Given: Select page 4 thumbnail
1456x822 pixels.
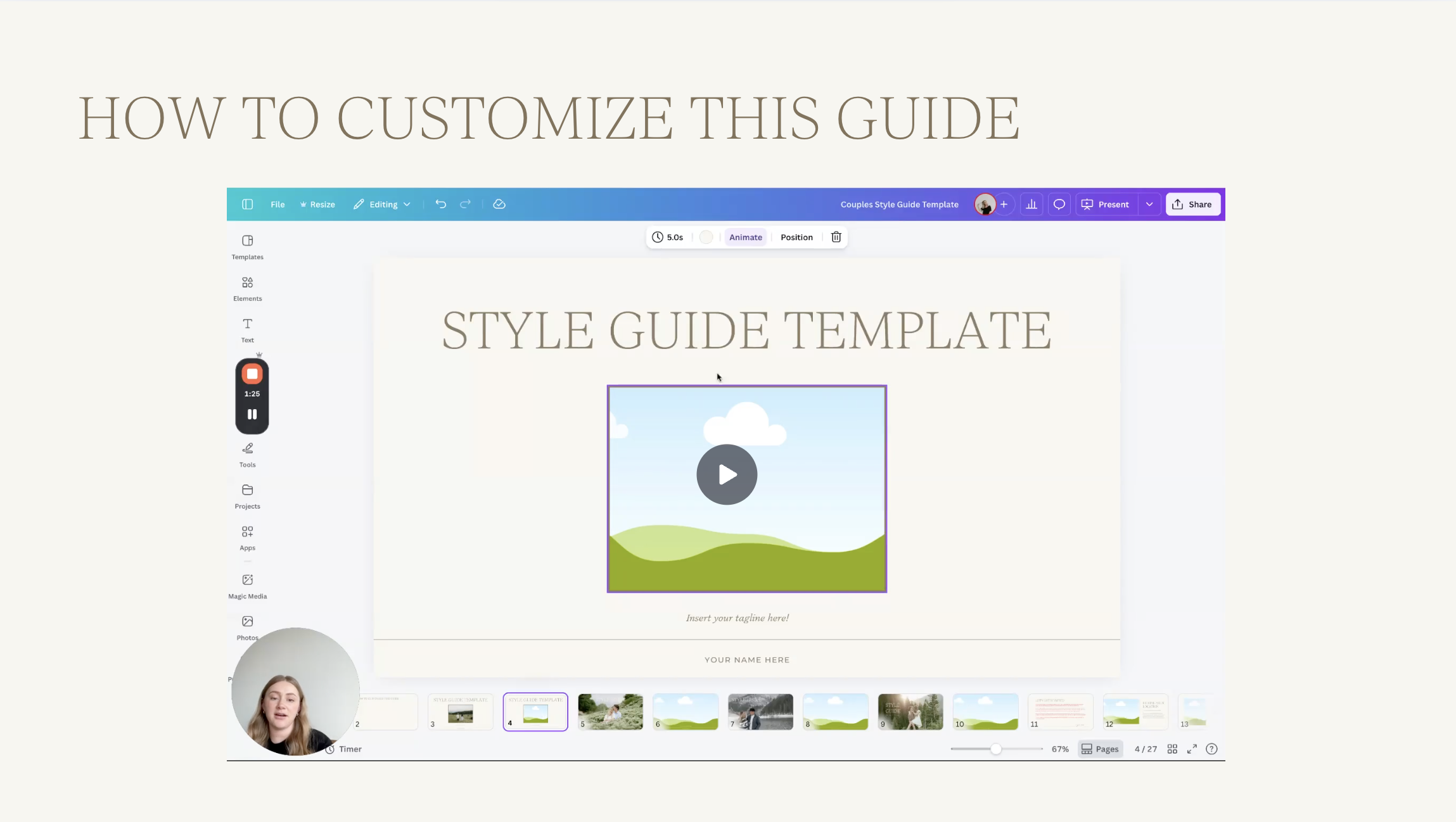Looking at the screenshot, I should tap(535, 712).
